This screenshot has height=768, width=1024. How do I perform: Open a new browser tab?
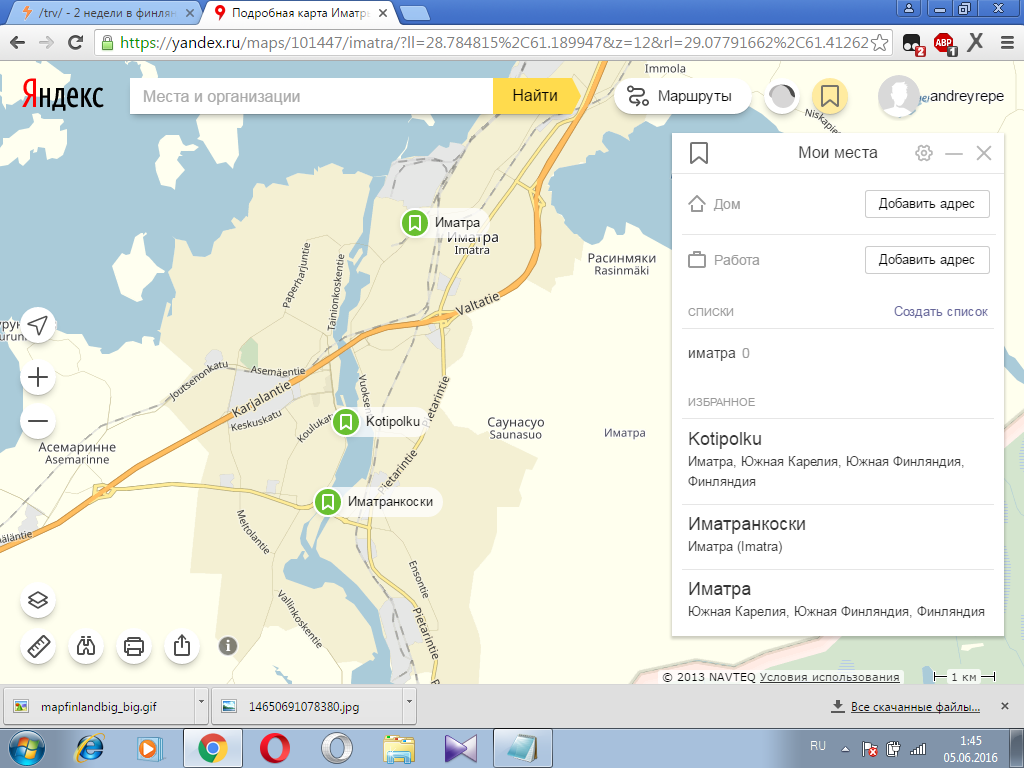(413, 12)
